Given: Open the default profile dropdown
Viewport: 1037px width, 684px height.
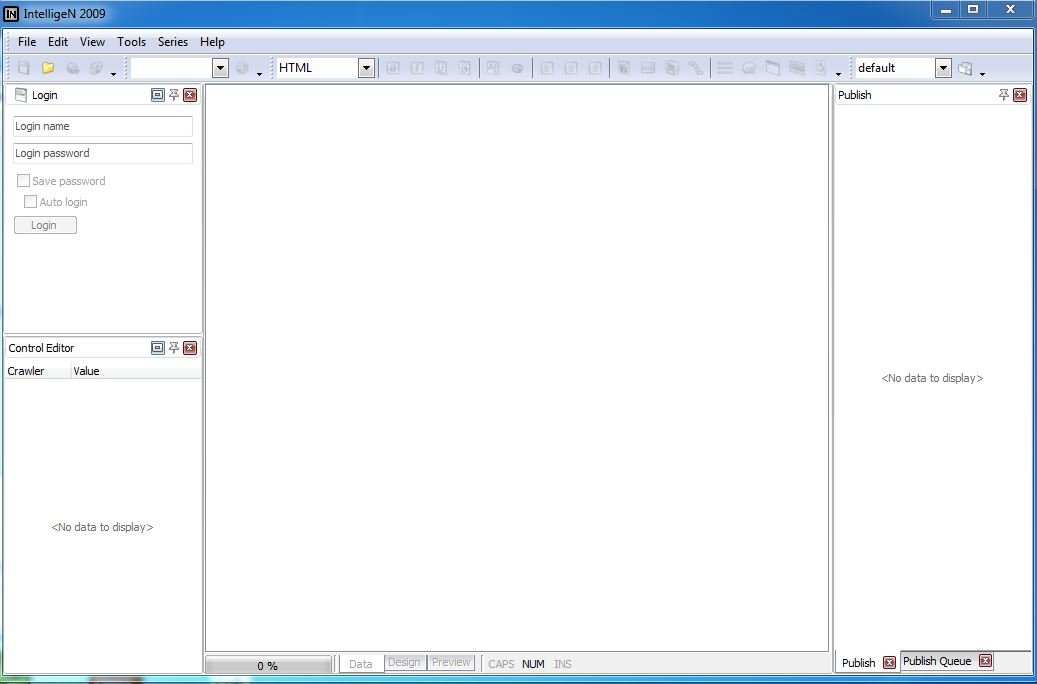Looking at the screenshot, I should pyautogui.click(x=942, y=68).
